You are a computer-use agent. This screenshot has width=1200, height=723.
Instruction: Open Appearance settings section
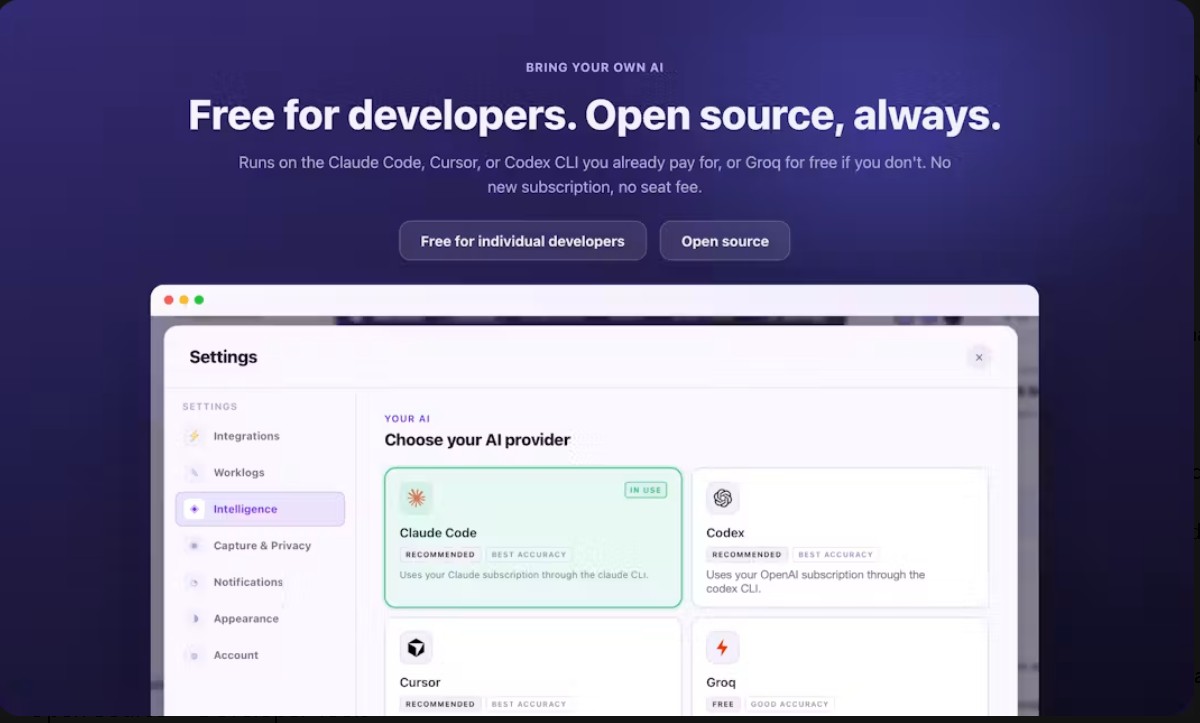[x=260, y=618]
